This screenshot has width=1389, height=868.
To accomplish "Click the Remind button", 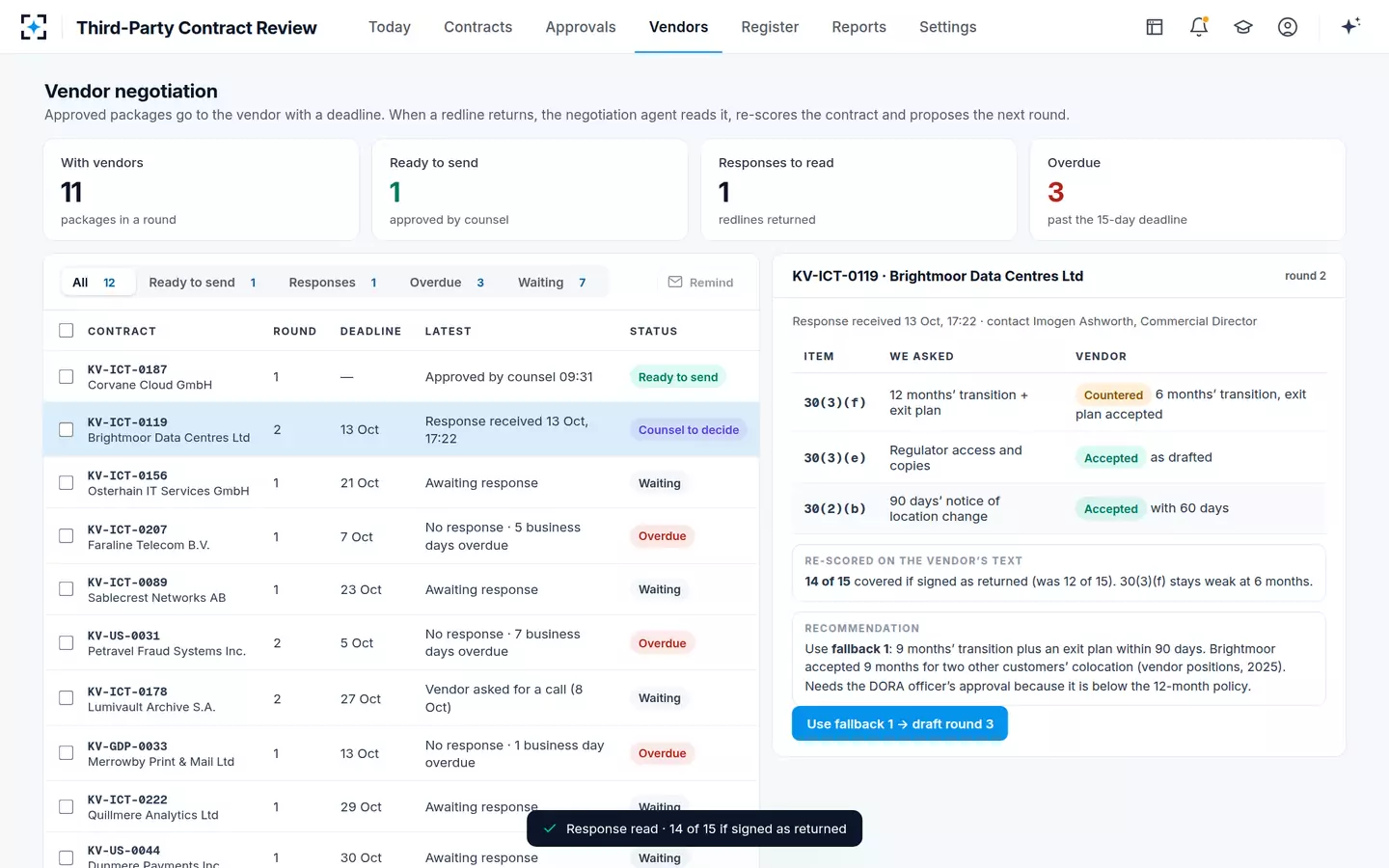I will point(700,283).
